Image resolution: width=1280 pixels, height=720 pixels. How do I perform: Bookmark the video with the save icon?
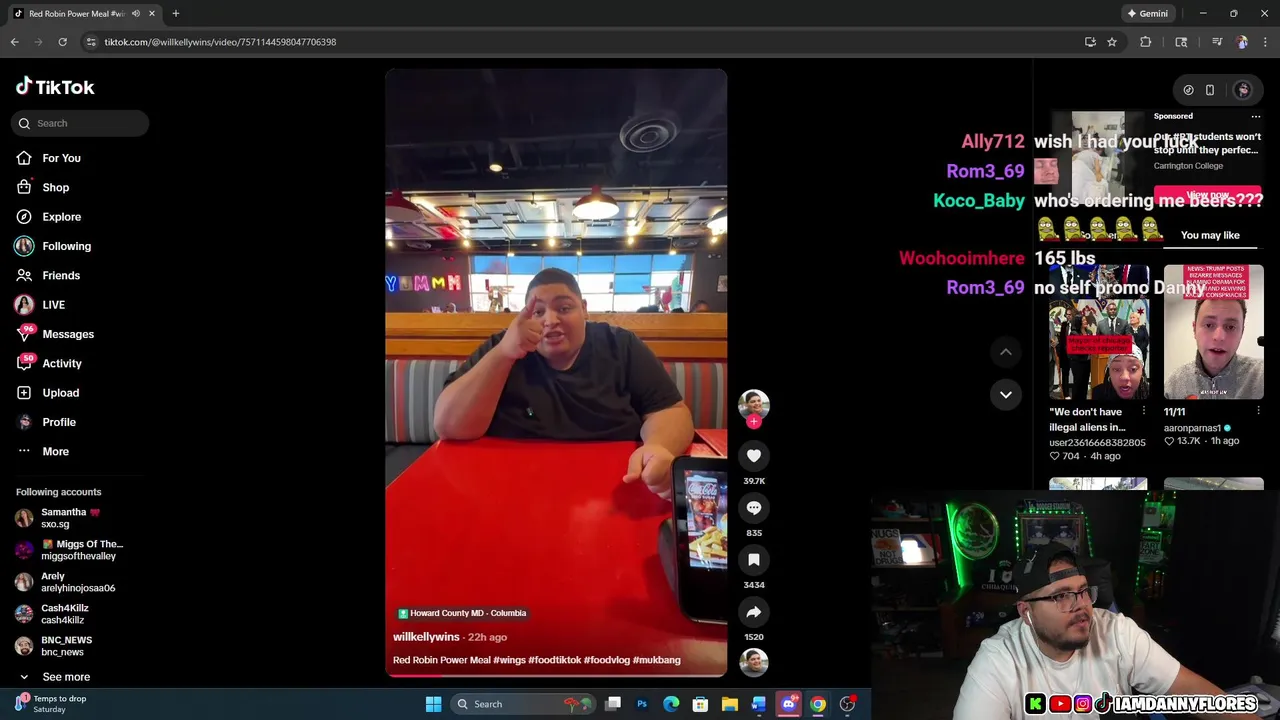754,560
